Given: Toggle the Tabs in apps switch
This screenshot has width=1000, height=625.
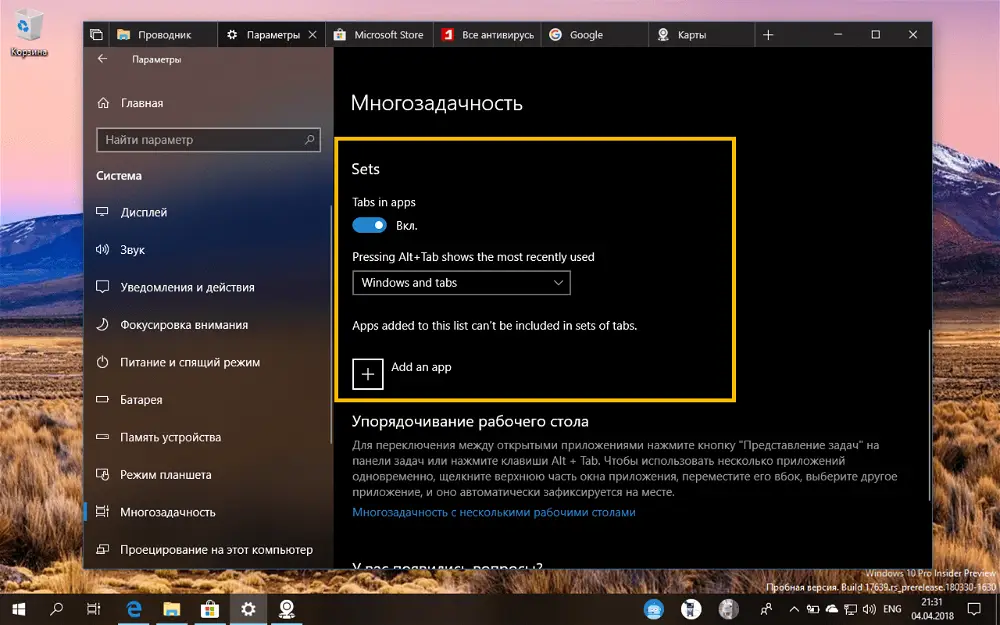Looking at the screenshot, I should click(369, 225).
